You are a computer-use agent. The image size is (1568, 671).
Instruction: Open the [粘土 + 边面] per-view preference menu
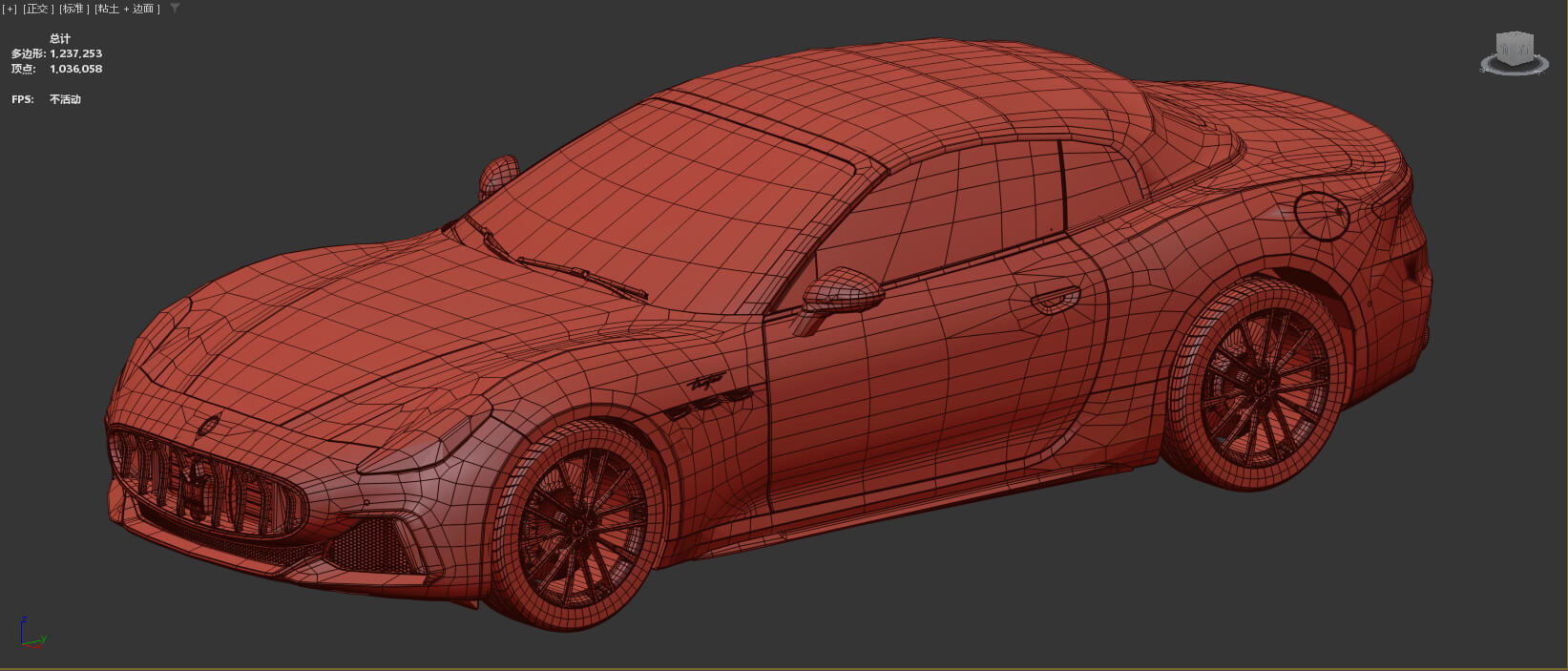[127, 9]
